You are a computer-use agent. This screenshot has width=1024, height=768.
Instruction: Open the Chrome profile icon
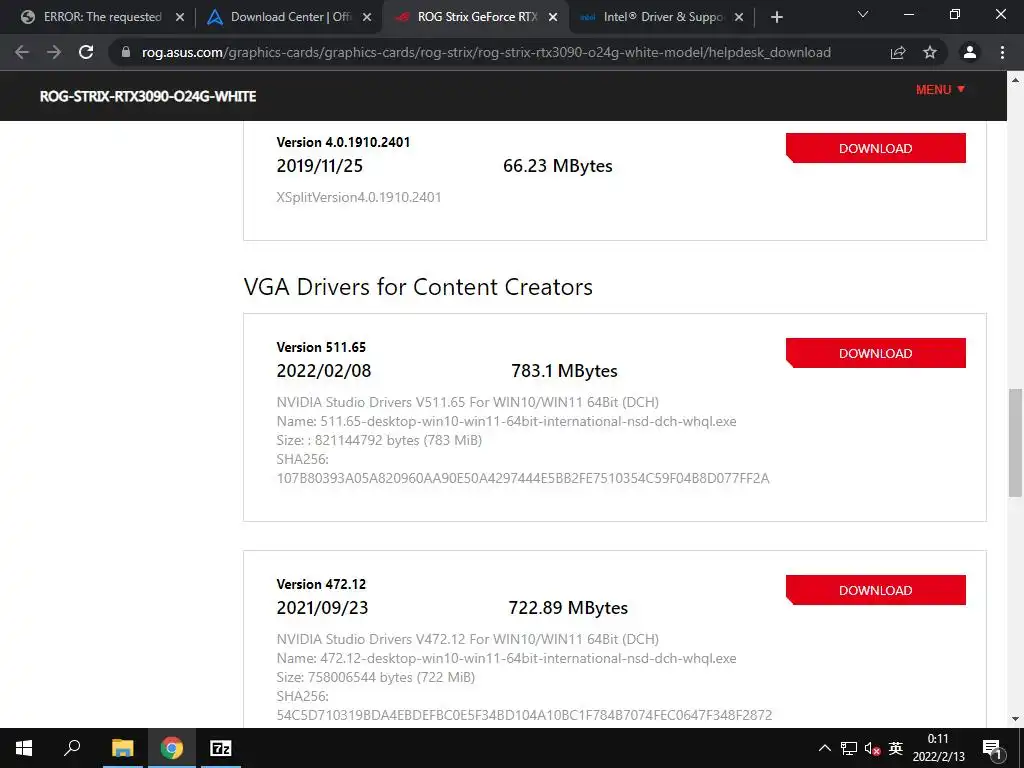[970, 52]
